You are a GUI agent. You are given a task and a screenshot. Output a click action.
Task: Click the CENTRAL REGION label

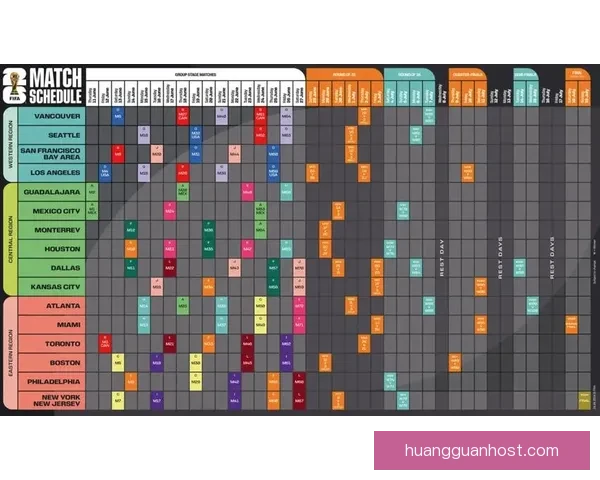[x=10, y=239]
